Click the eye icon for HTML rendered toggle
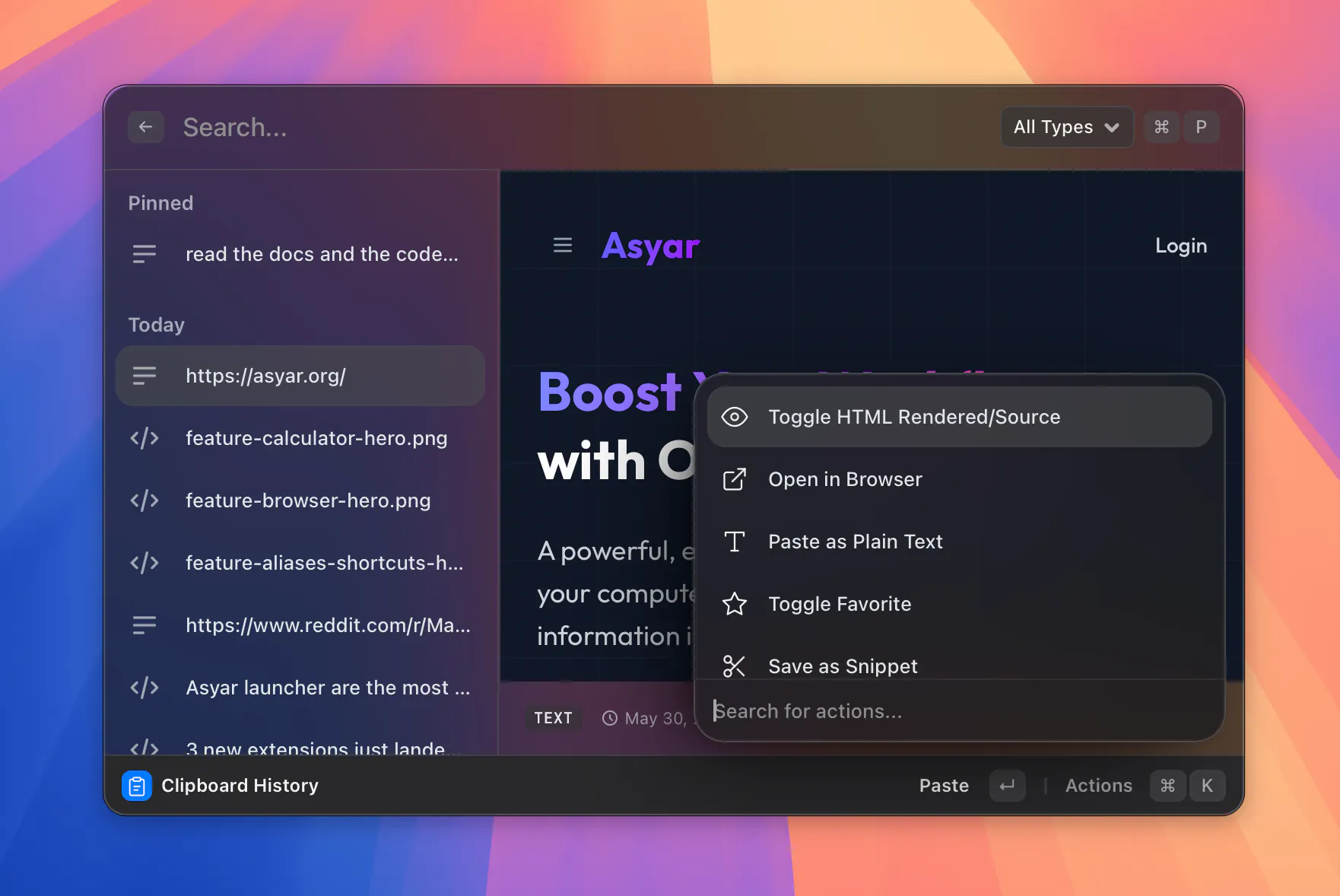The image size is (1340, 896). (x=735, y=417)
